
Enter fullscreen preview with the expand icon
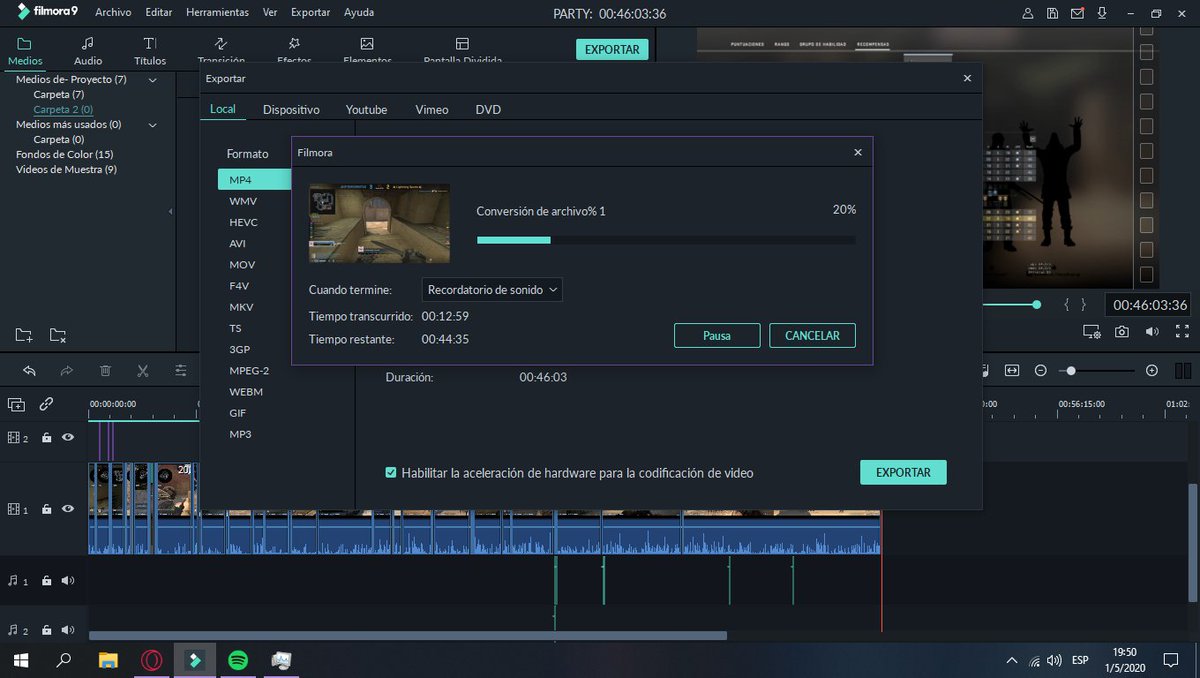tap(1182, 331)
